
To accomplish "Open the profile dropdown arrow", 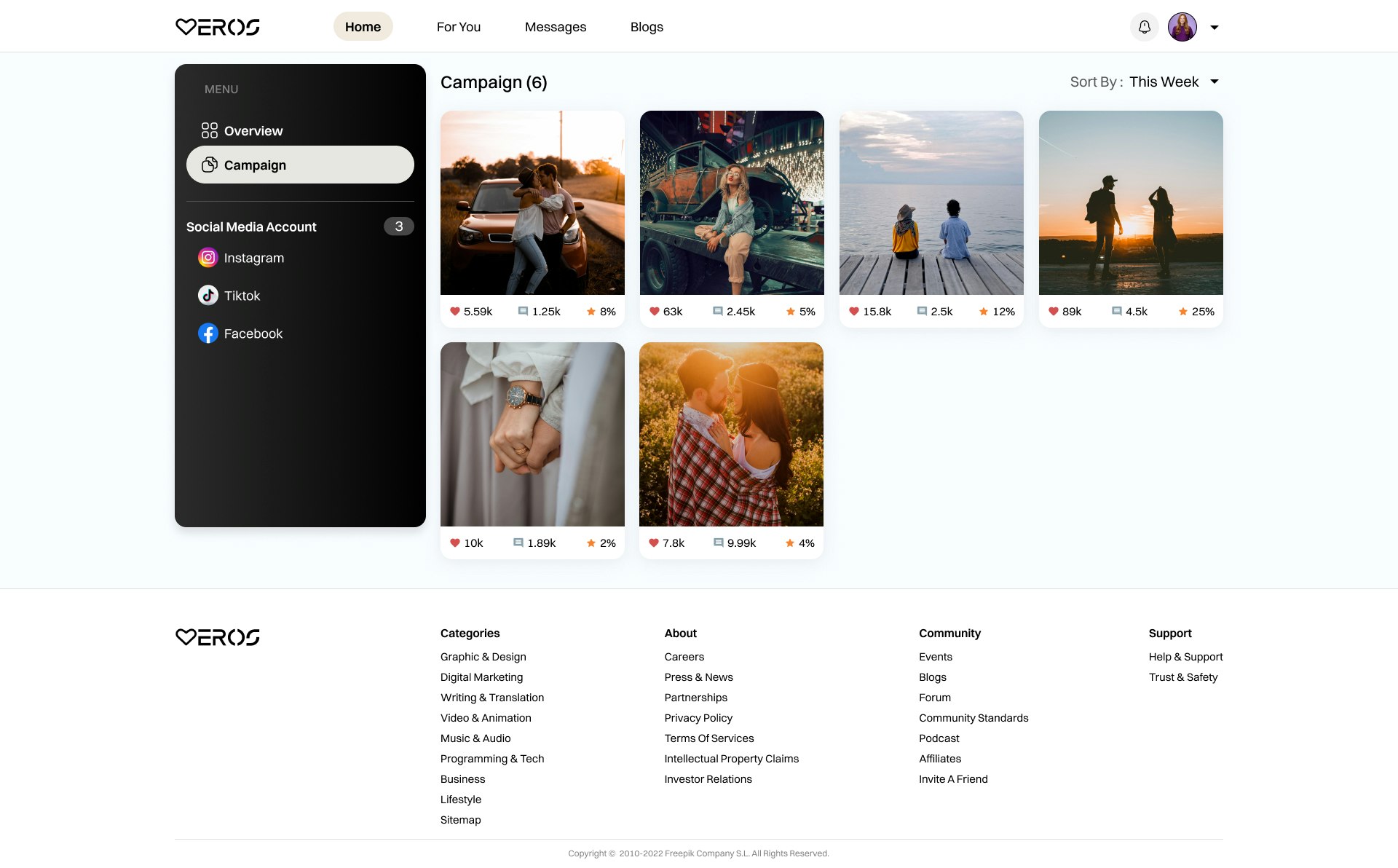I will coord(1214,28).
